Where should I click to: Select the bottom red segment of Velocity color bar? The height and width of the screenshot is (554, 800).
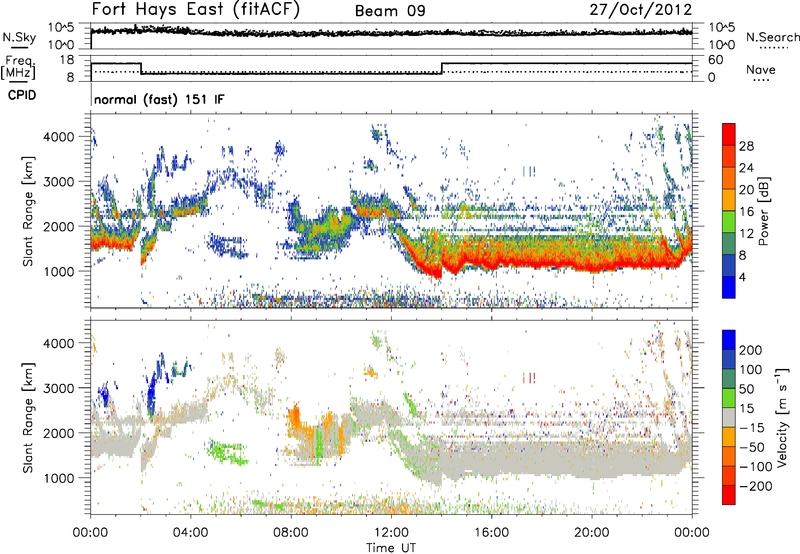point(729,495)
